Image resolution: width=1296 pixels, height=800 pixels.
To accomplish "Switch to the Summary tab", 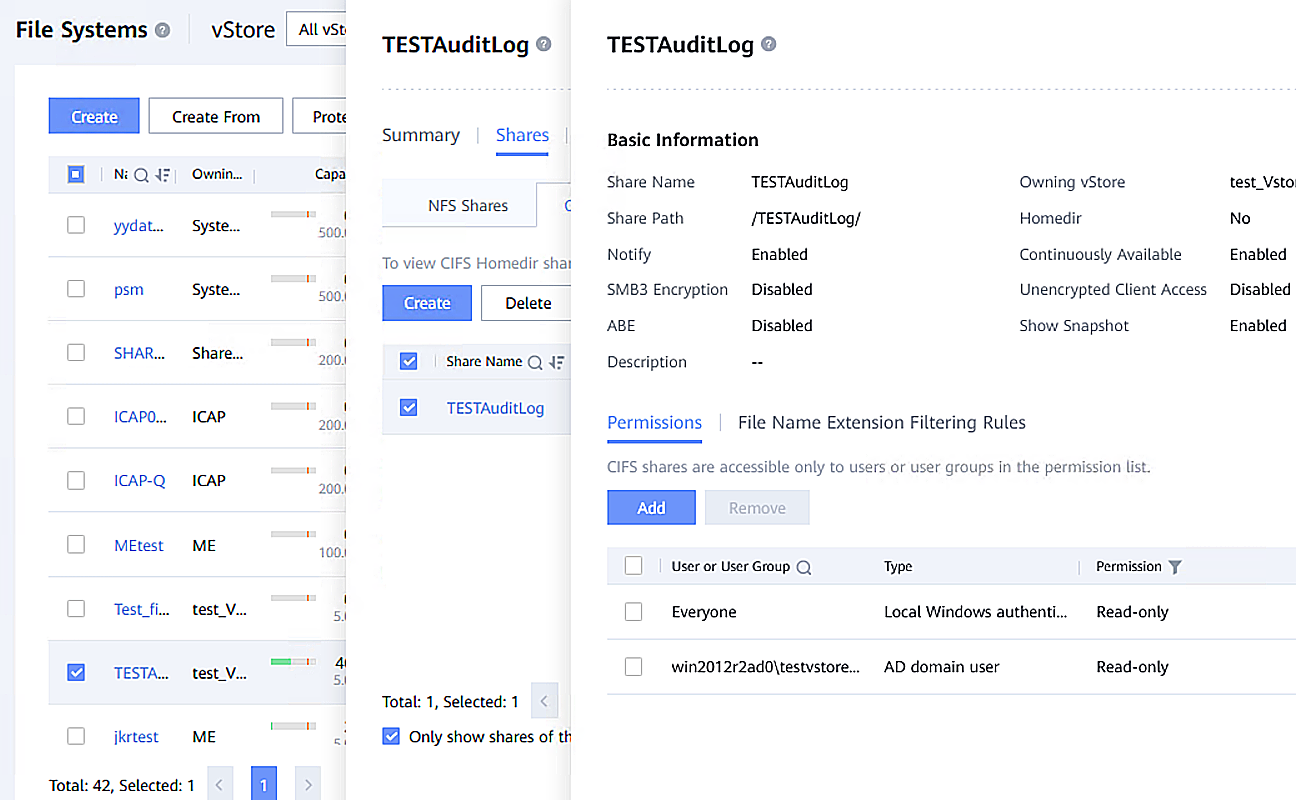I will click(x=421, y=134).
